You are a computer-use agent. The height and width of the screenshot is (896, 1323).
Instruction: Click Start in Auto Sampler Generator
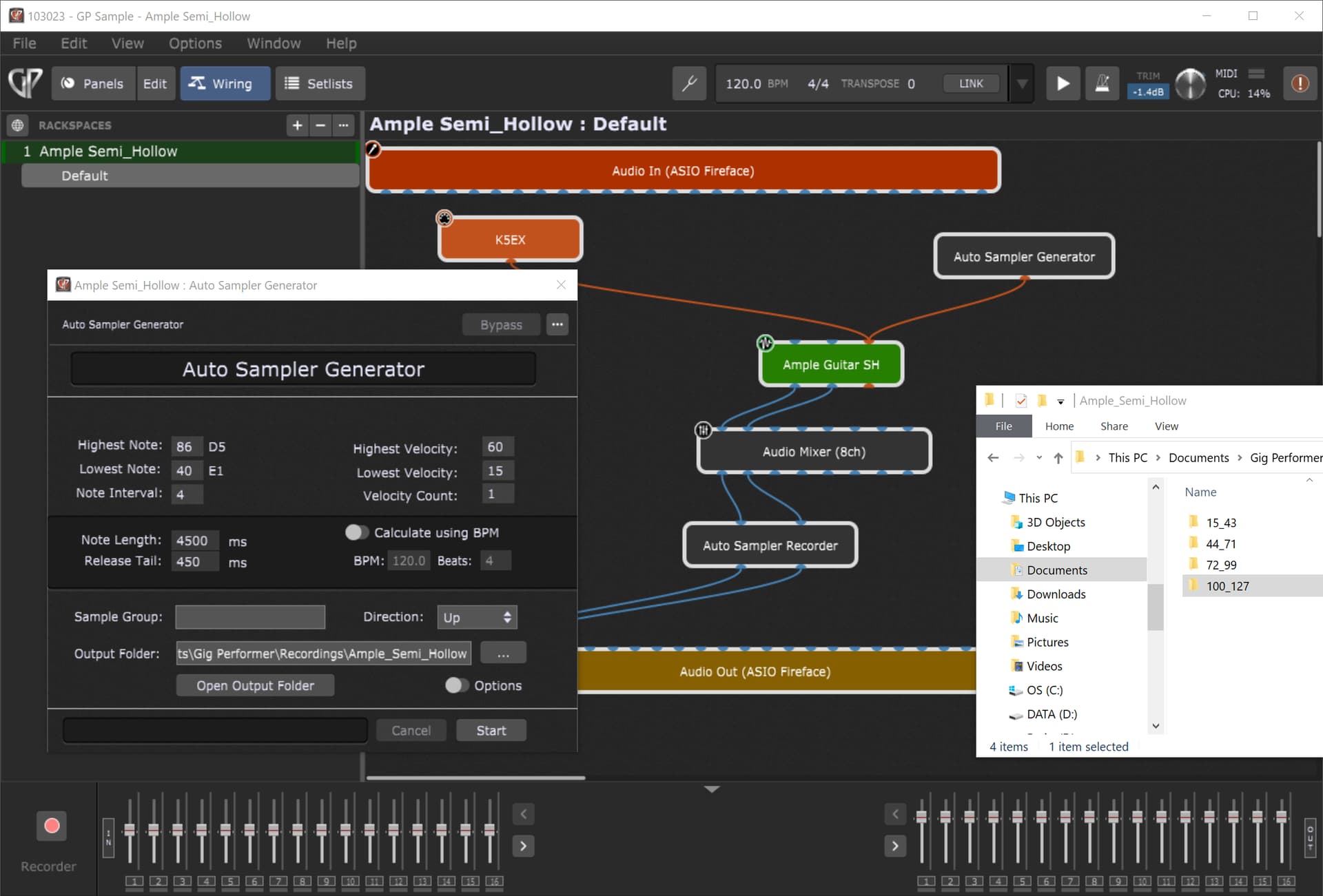pos(491,730)
